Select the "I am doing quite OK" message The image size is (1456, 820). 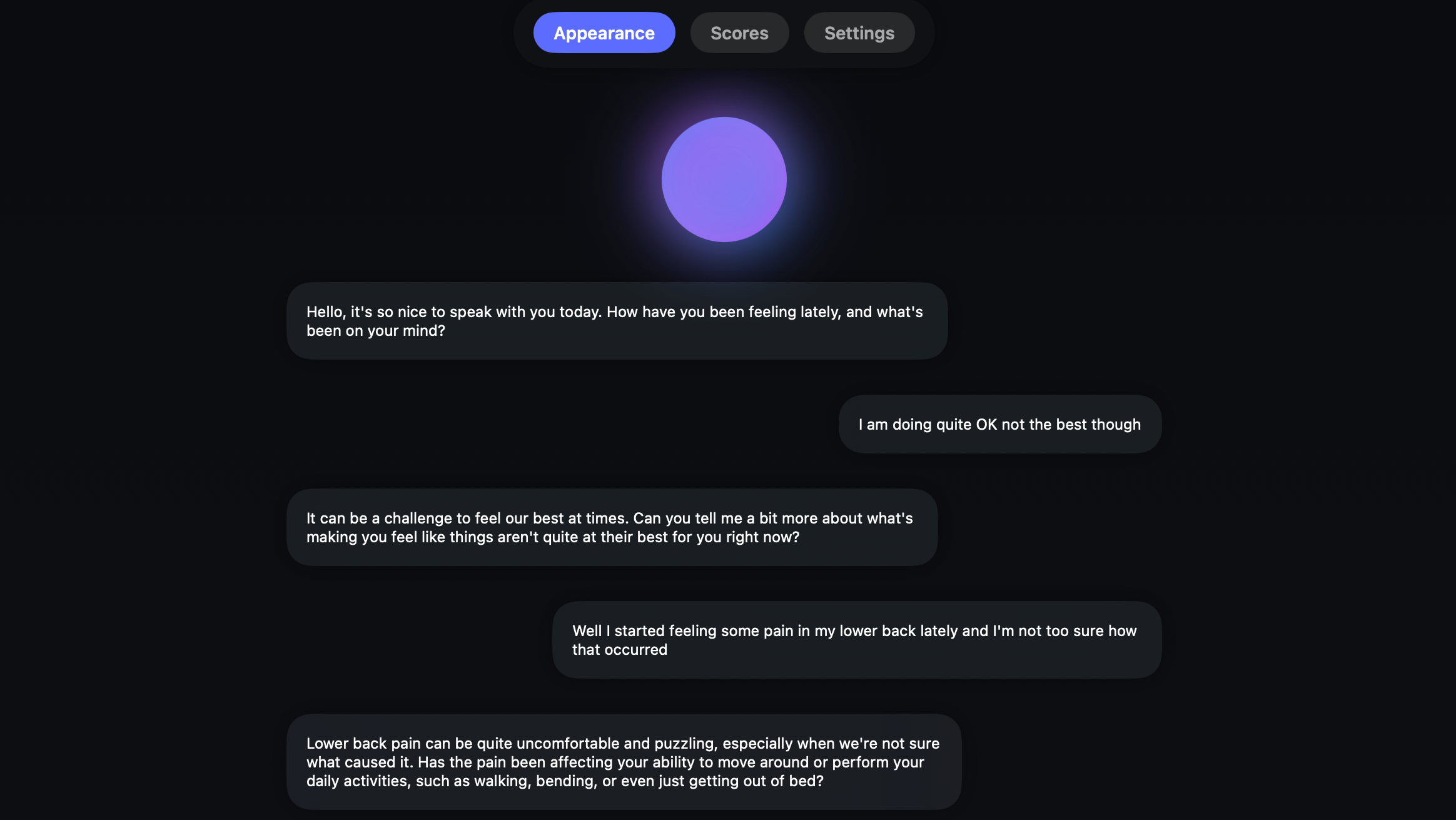coord(999,424)
